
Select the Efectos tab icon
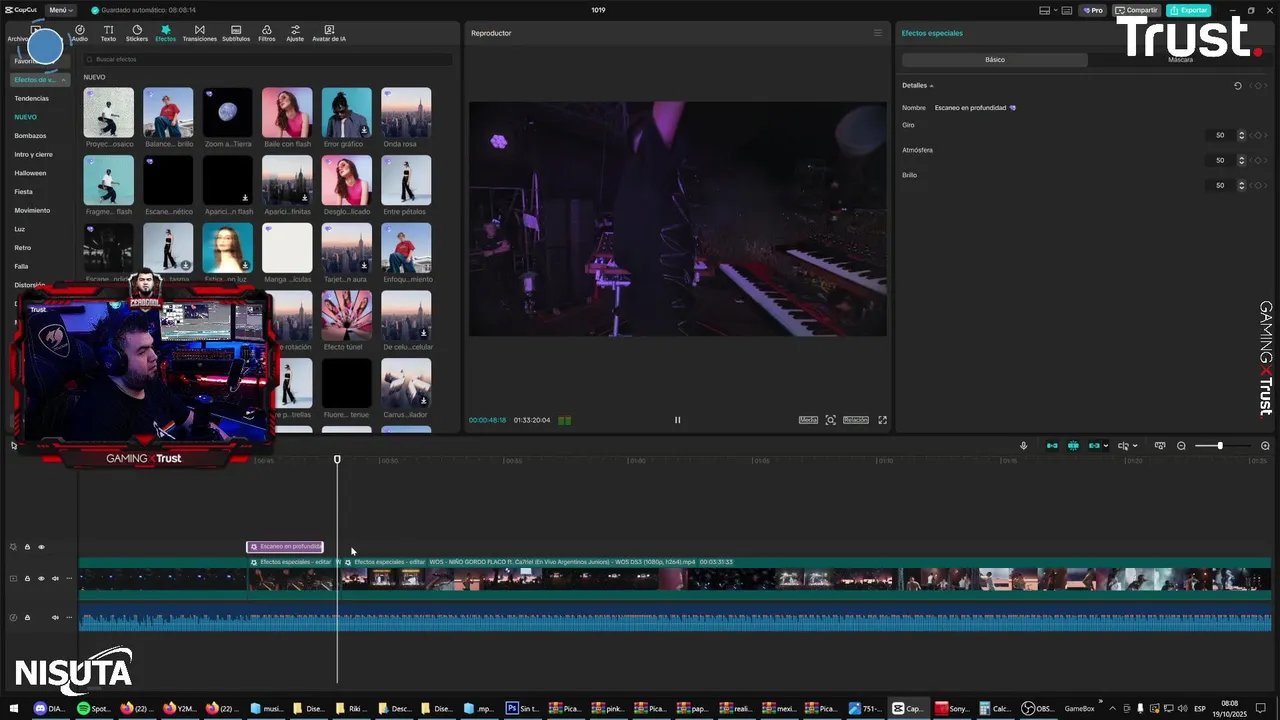165,34
